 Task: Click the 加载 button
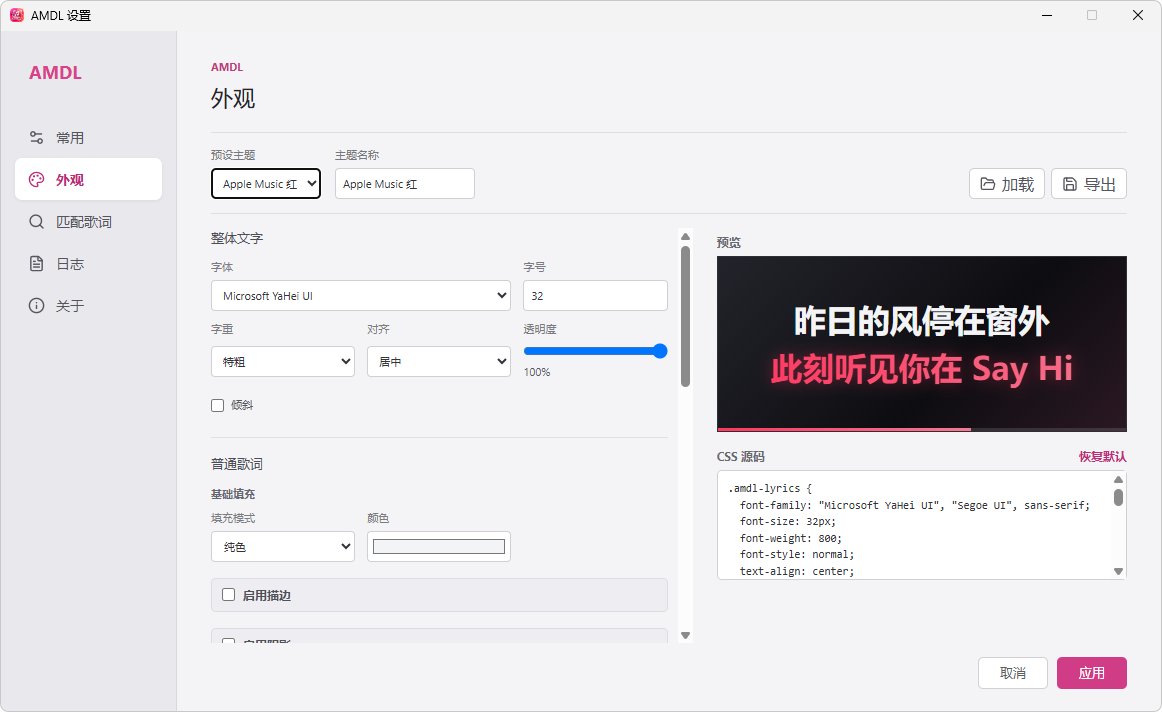1006,184
